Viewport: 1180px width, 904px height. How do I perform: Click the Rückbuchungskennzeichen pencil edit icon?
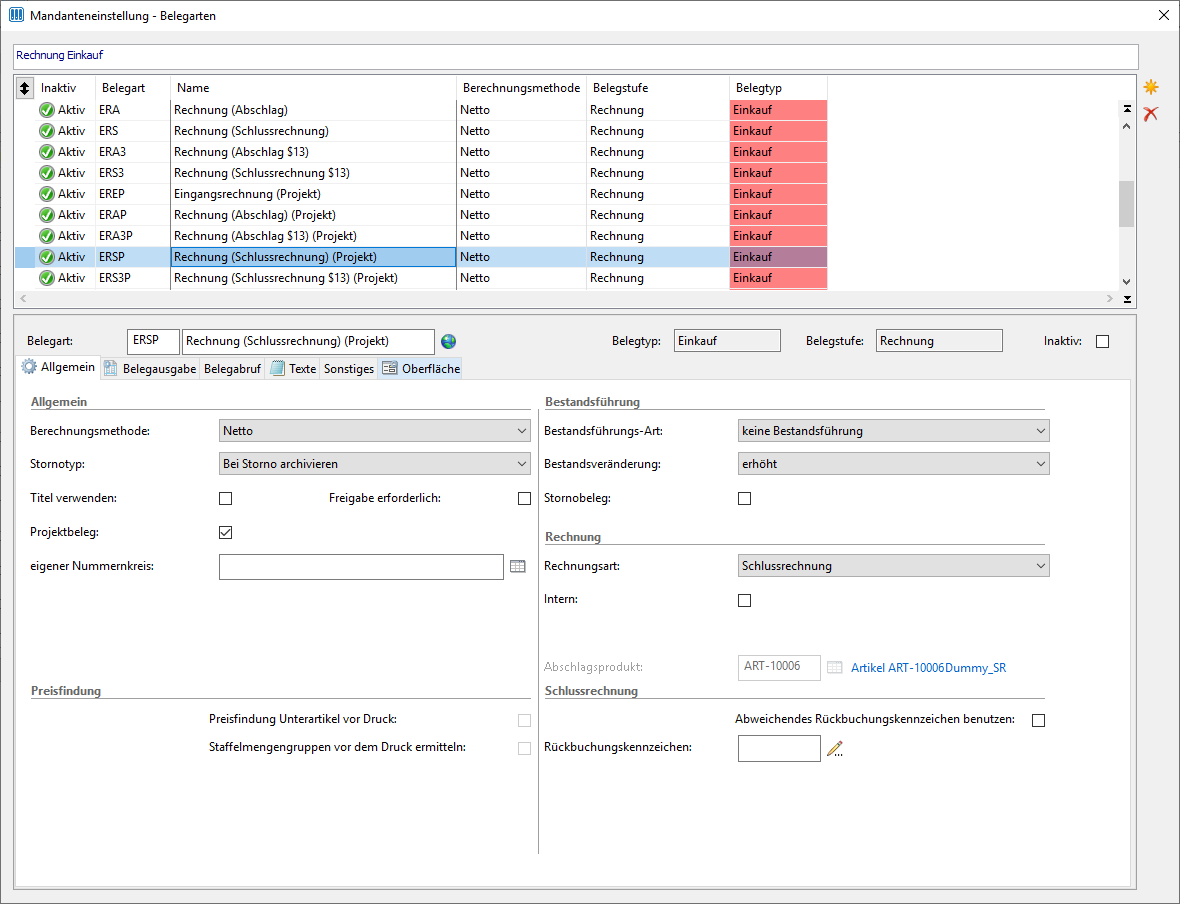[835, 748]
